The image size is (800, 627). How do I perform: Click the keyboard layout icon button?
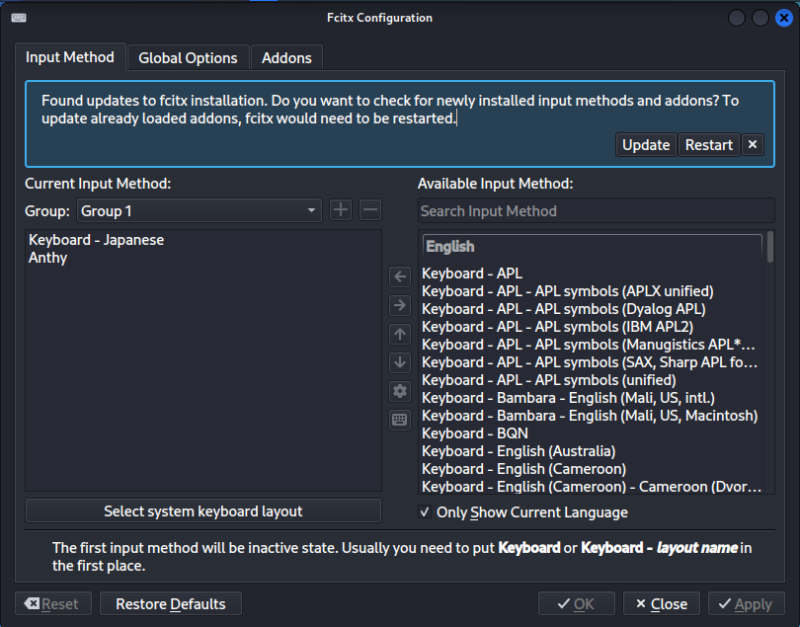399,420
